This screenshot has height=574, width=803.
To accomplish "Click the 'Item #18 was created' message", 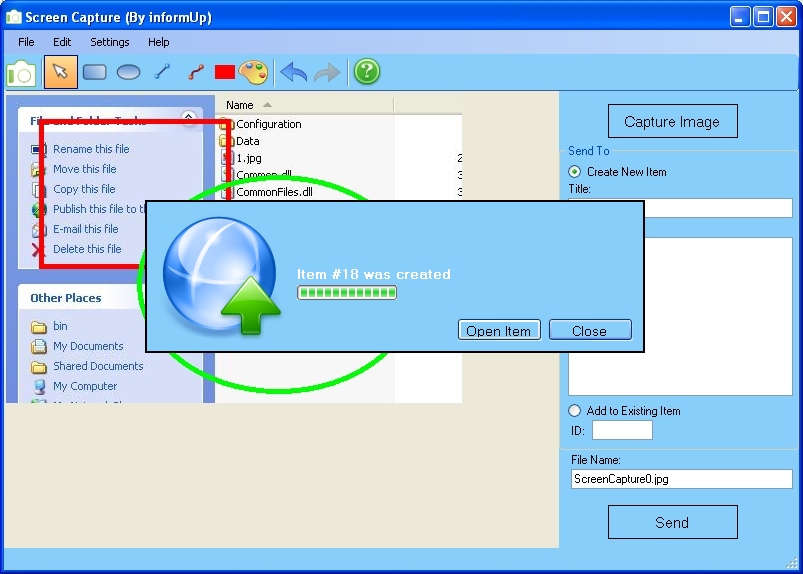I will coord(374,274).
